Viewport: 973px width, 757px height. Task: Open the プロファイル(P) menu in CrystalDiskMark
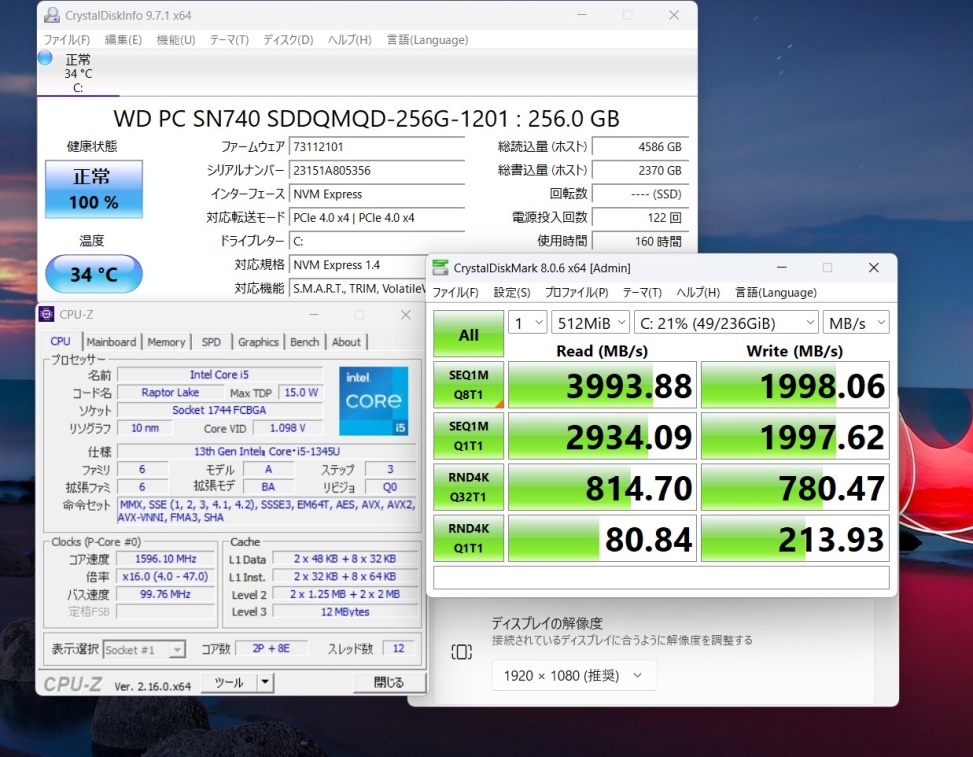point(576,292)
